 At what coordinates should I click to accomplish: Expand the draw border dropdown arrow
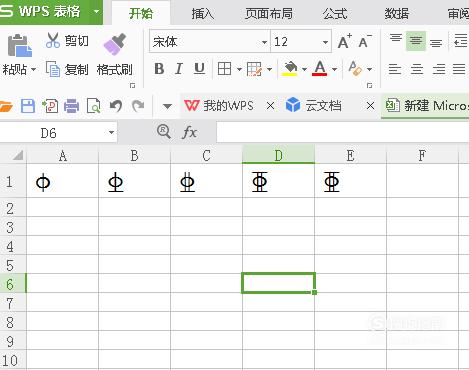(269, 69)
